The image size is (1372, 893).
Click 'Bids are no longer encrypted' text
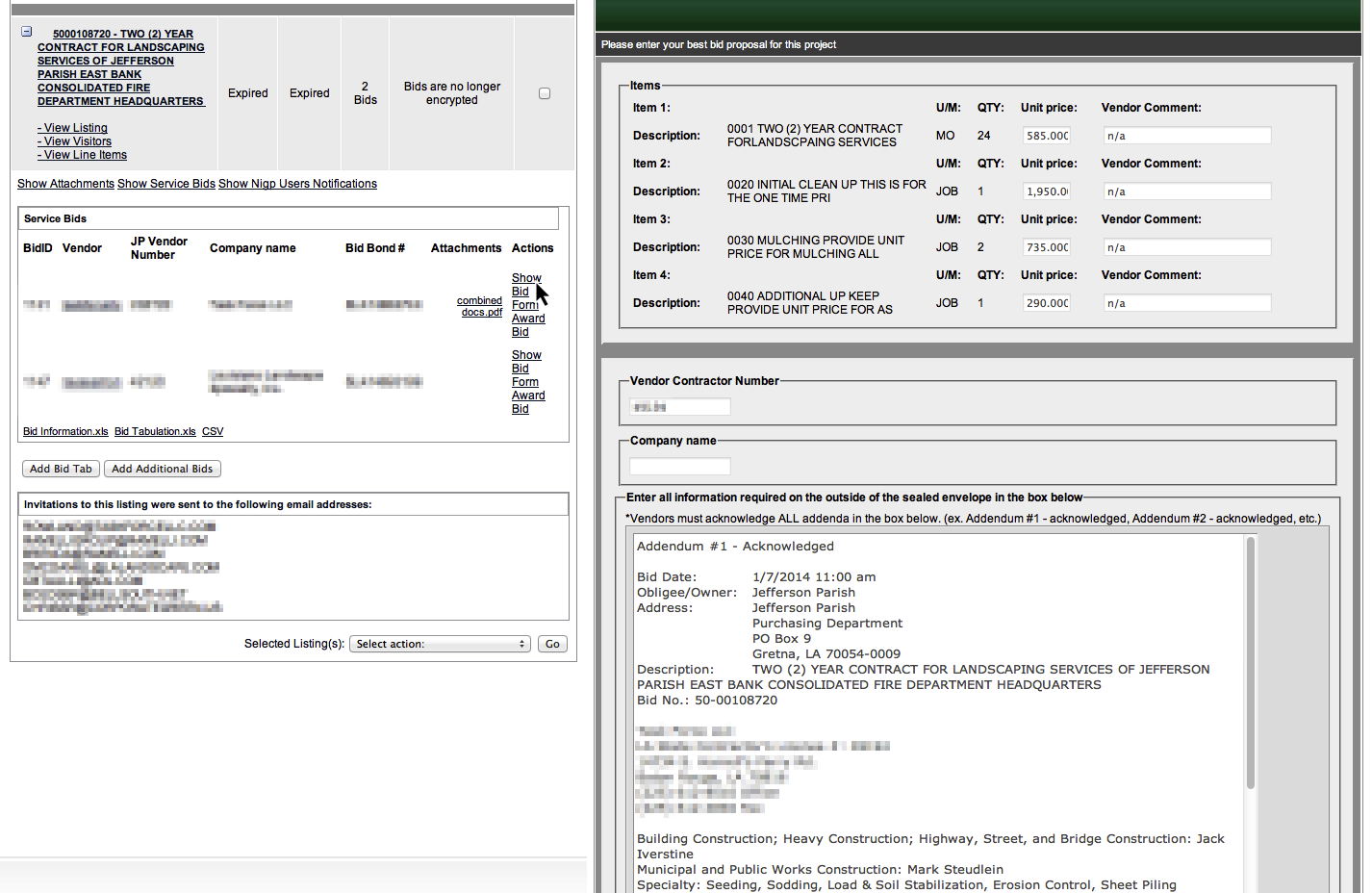click(452, 93)
